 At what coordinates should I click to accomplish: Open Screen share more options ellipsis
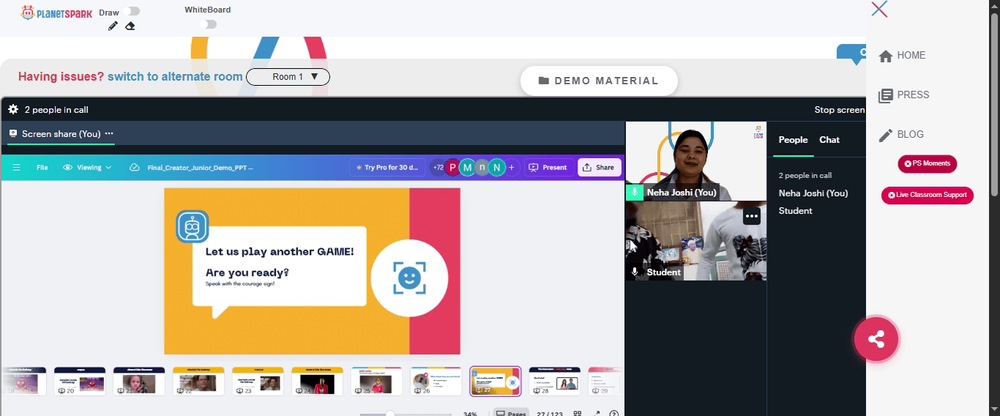point(109,133)
